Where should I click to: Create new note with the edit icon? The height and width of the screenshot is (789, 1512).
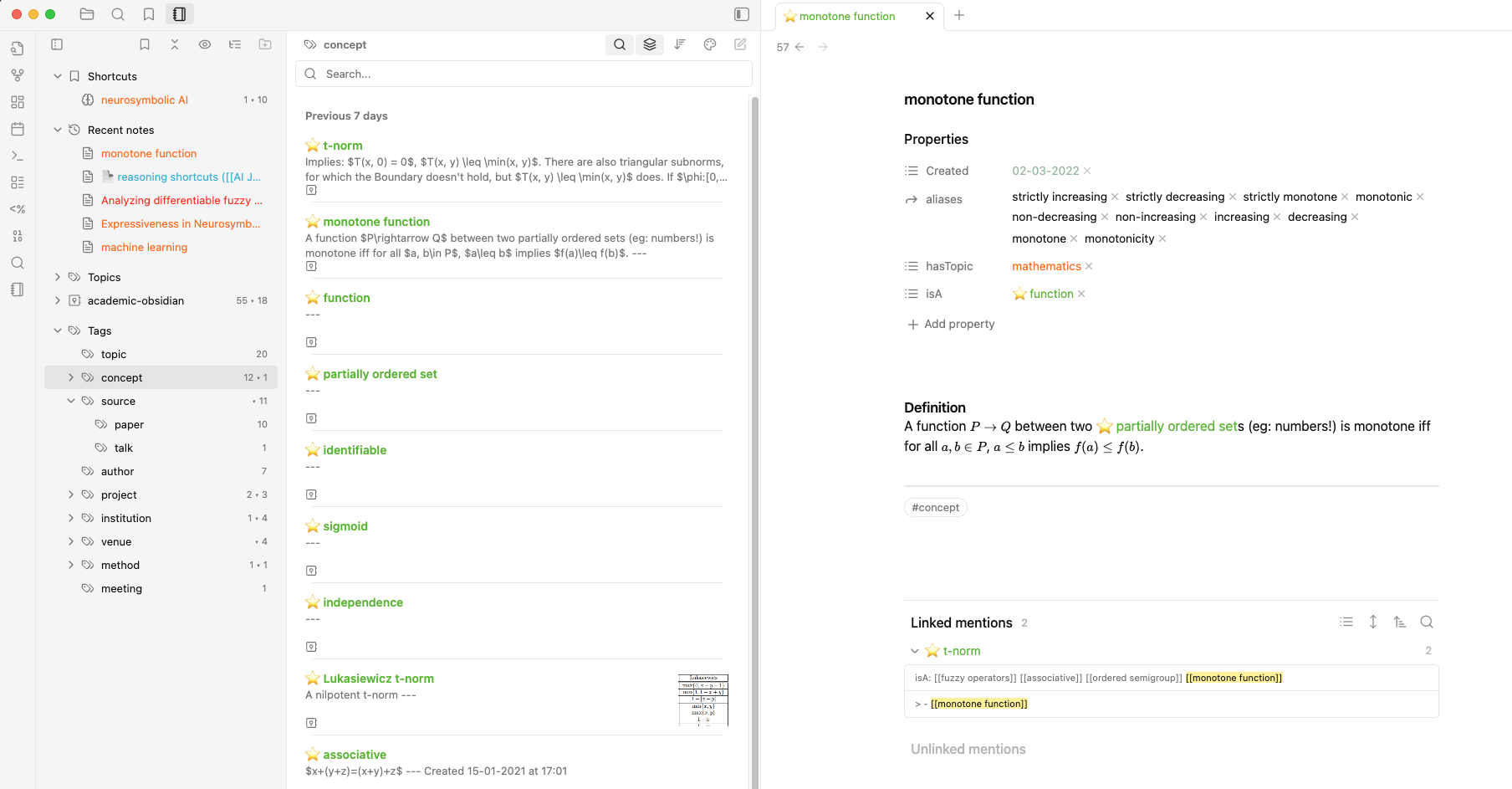(740, 44)
